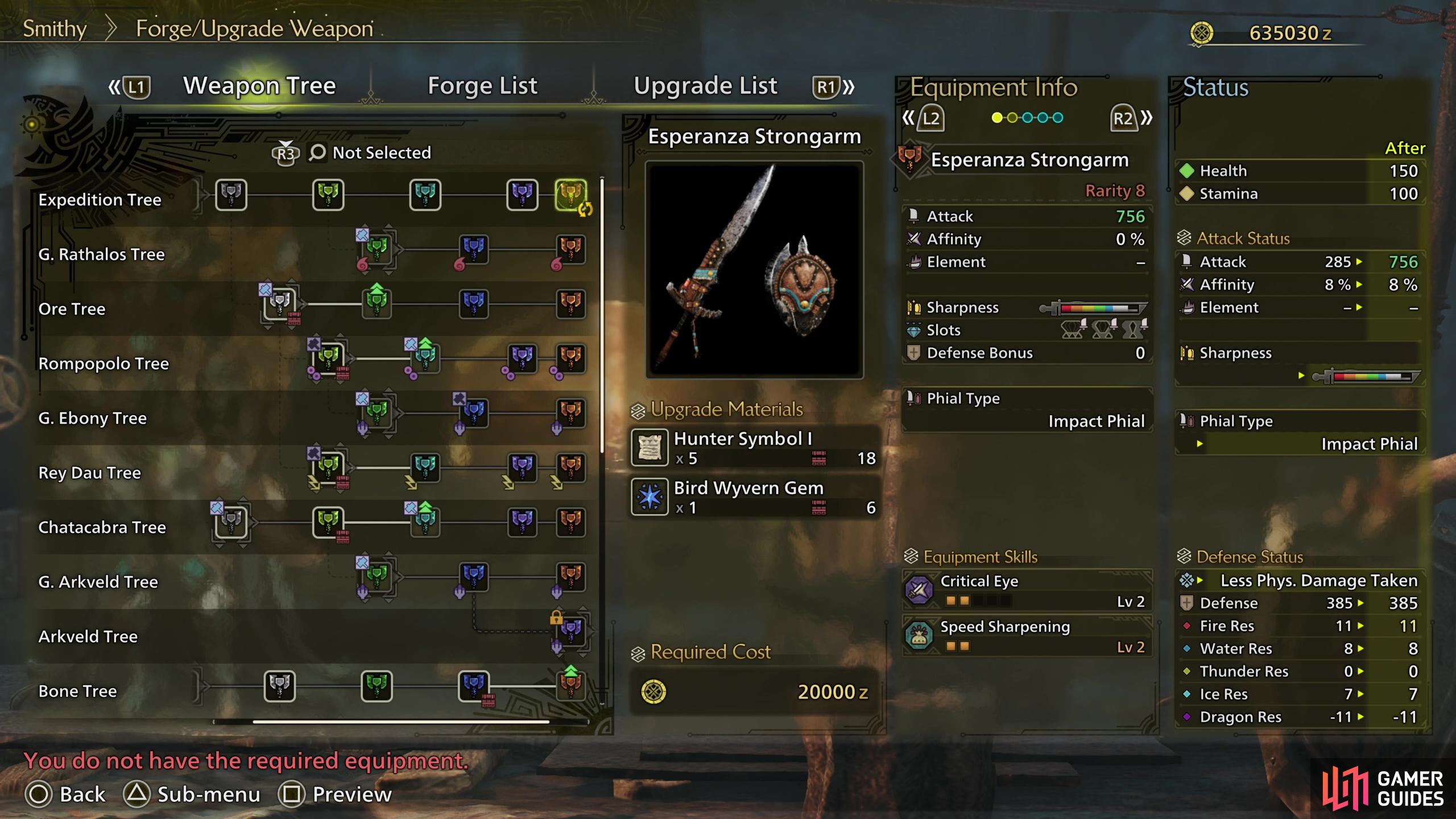This screenshot has height=819, width=1456.
Task: Select the last orange Bone Tree node
Action: point(570,685)
